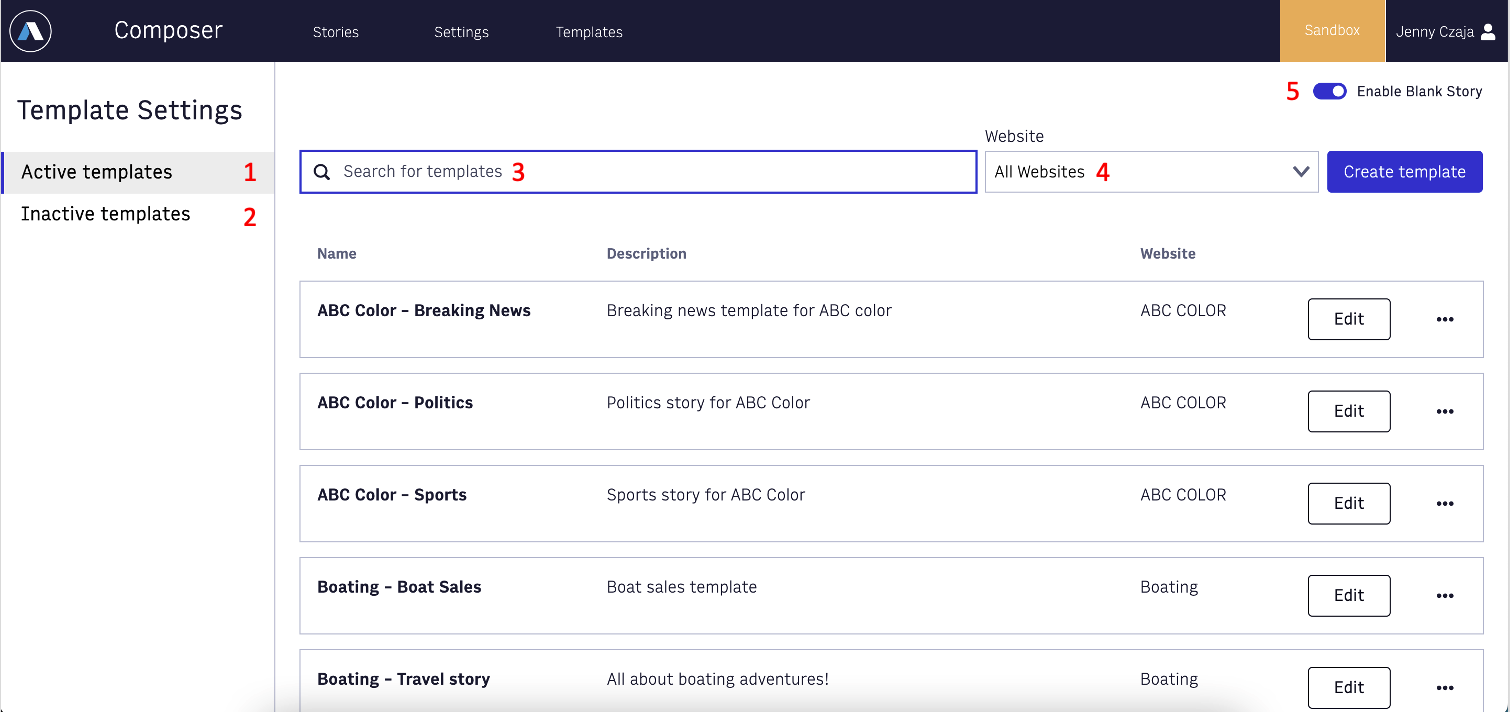Screen dimensions: 1510x712
Task: Click the user profile icon beside Jenny Czaja
Action: pos(1488,31)
